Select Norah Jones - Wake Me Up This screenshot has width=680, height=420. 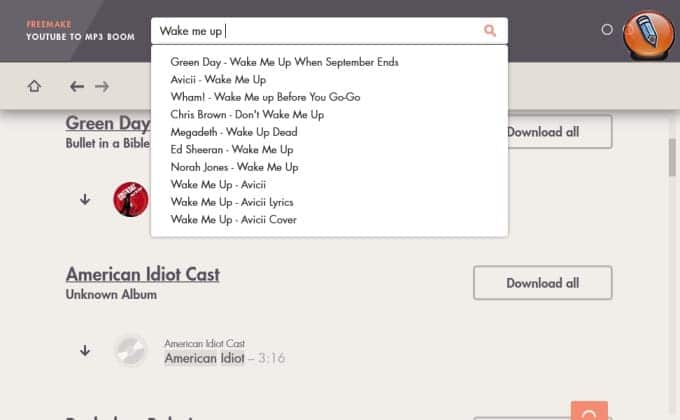(x=234, y=167)
